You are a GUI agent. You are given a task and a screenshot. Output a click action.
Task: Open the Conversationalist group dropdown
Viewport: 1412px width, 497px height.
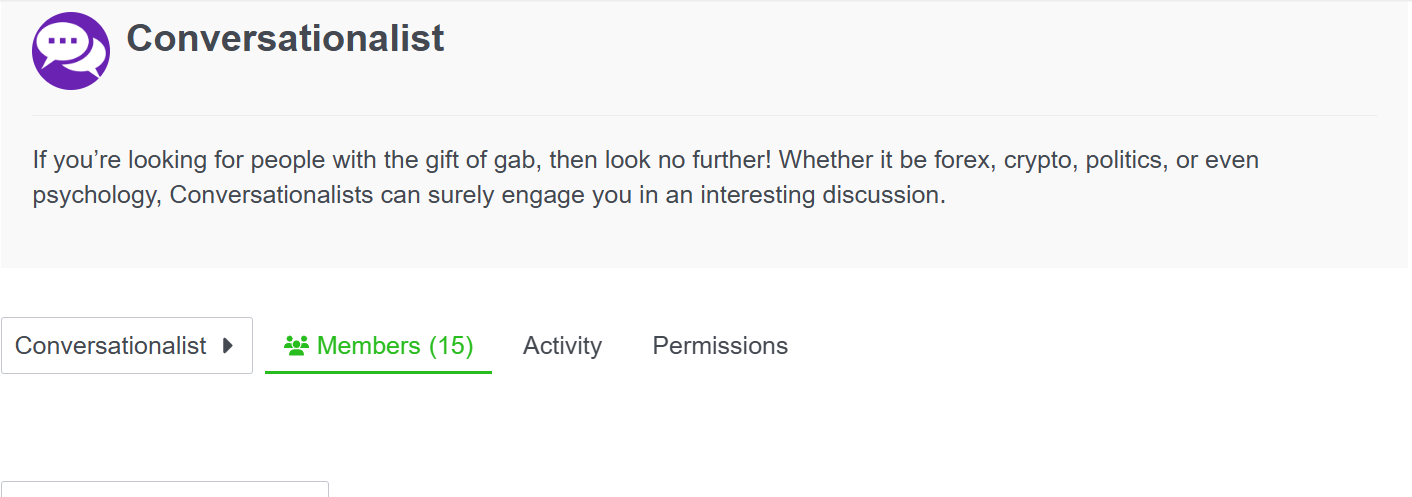[x=126, y=346]
